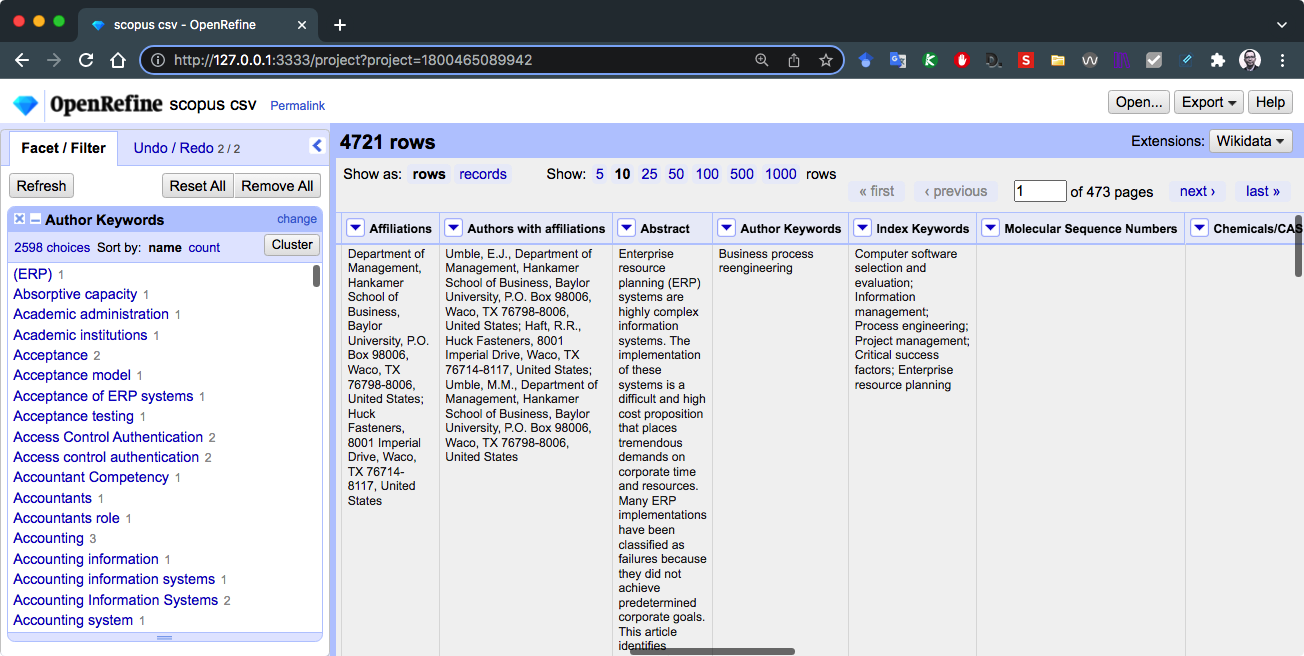Bookmark this page with the star

pos(826,60)
